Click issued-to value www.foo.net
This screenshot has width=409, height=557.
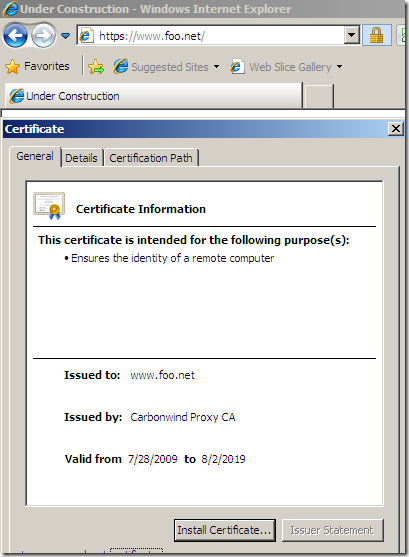pos(162,375)
